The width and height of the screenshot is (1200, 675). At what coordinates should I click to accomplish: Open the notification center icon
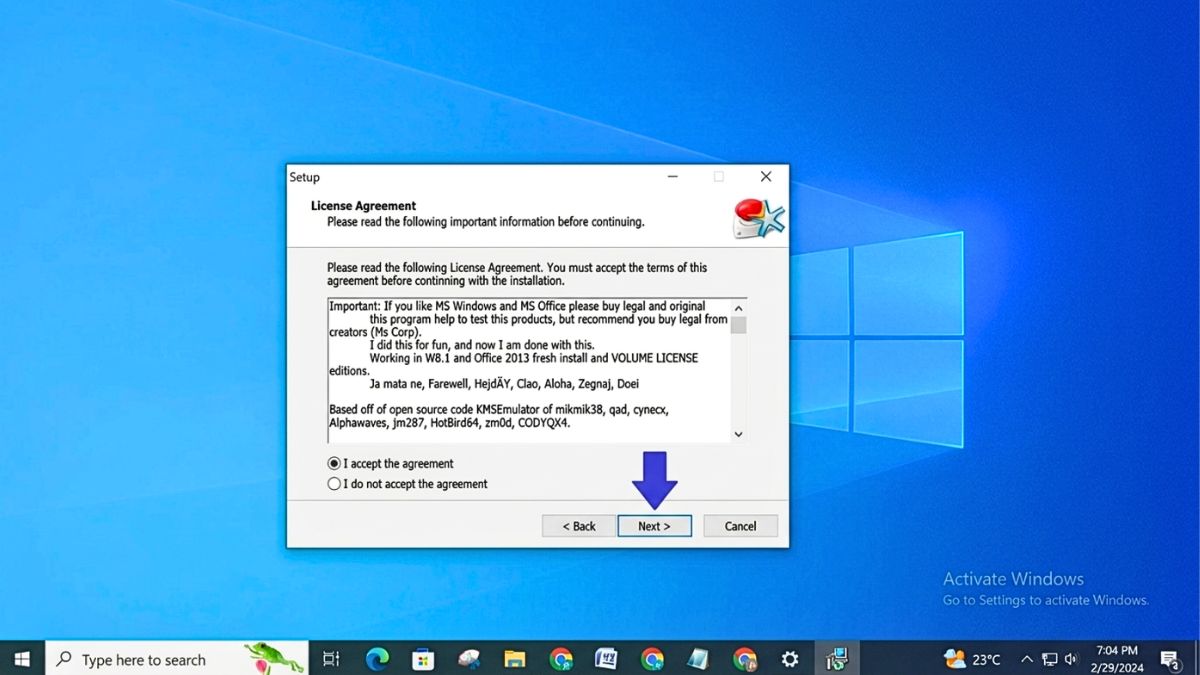1169,659
